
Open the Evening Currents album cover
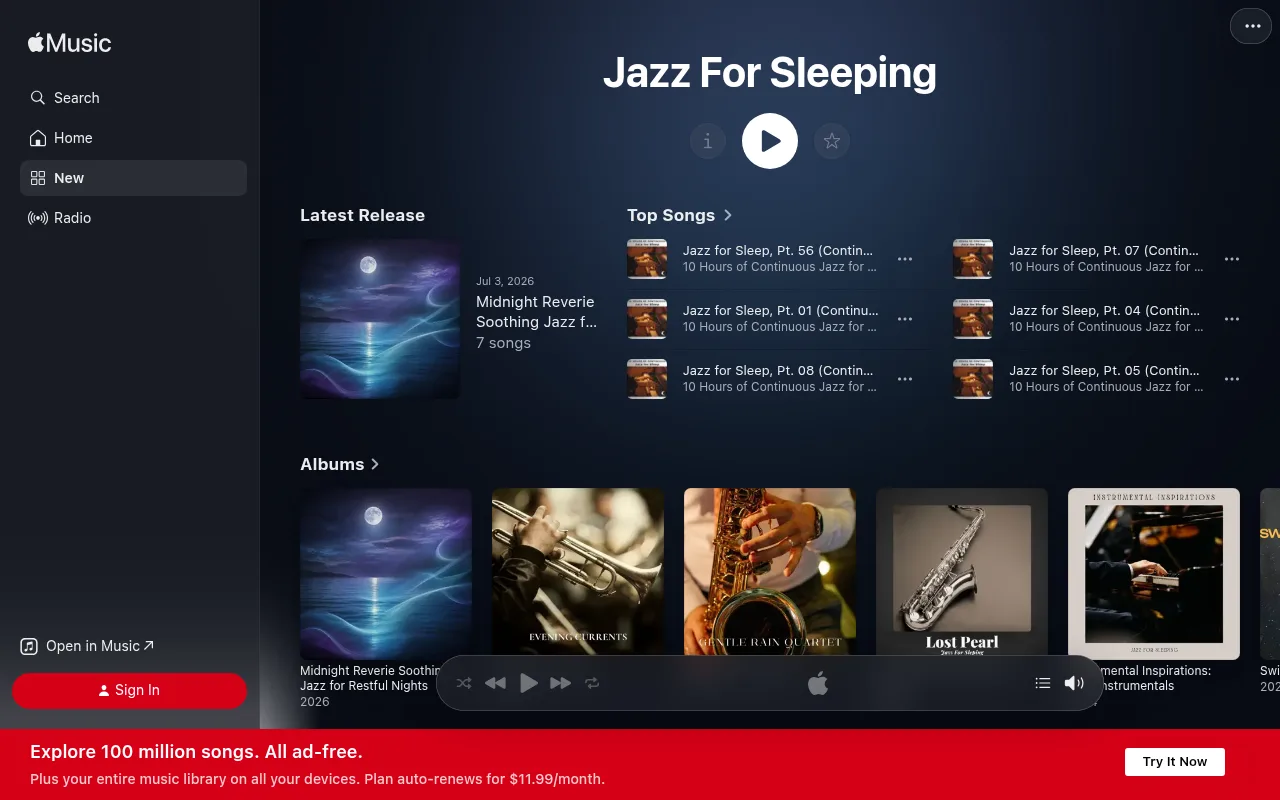click(x=578, y=571)
